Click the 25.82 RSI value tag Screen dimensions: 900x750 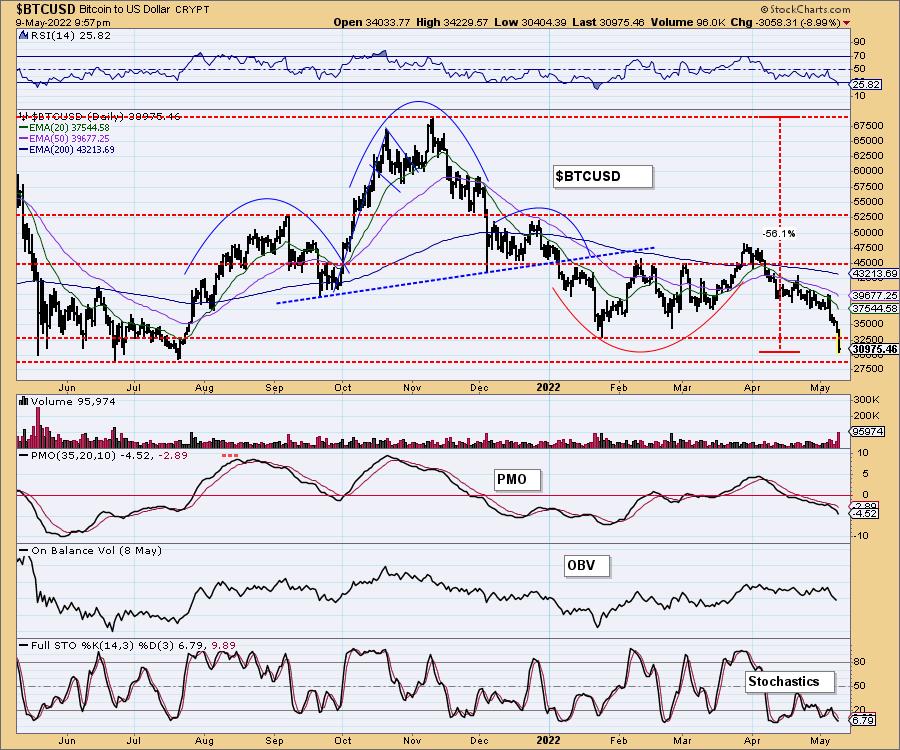(x=866, y=84)
